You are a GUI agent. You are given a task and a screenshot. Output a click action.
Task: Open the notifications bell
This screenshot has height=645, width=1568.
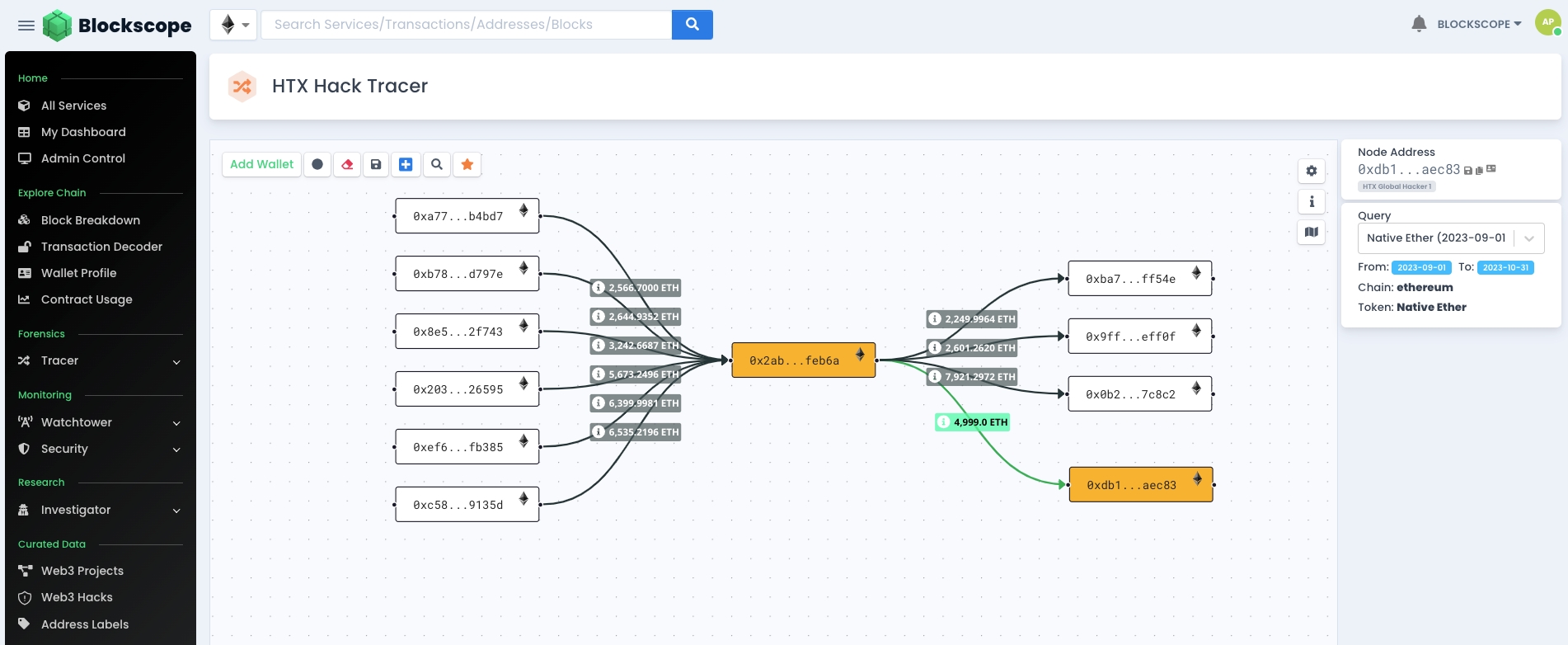tap(1419, 24)
